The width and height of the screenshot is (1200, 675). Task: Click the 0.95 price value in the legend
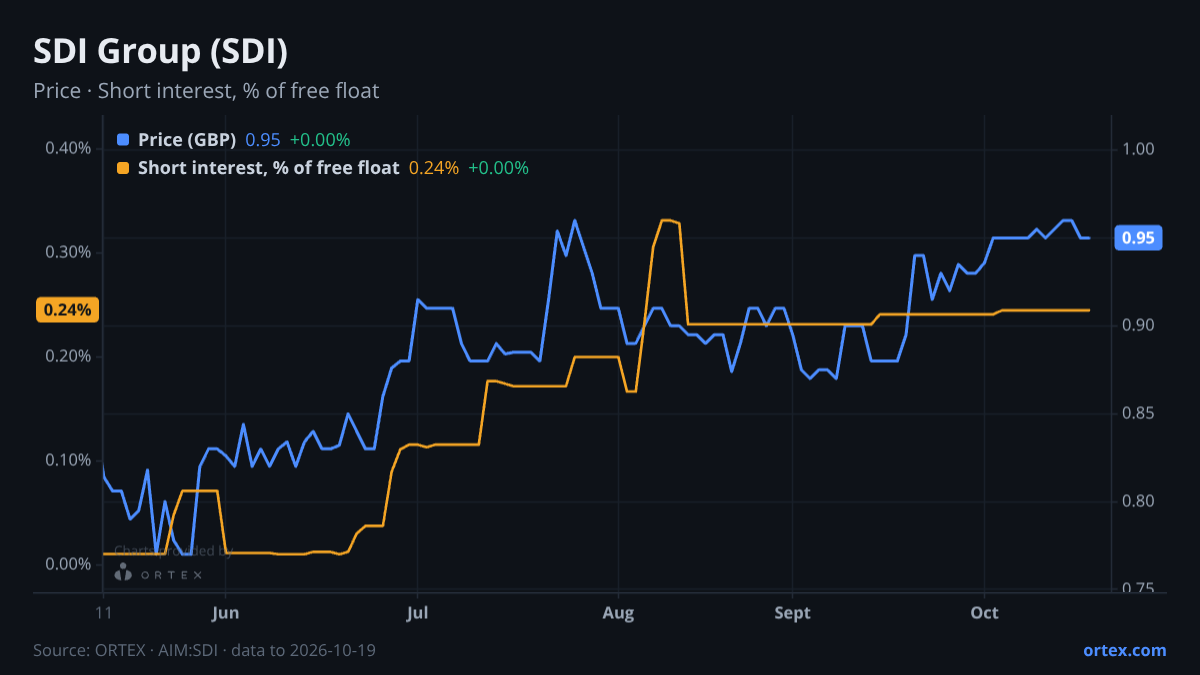[263, 140]
